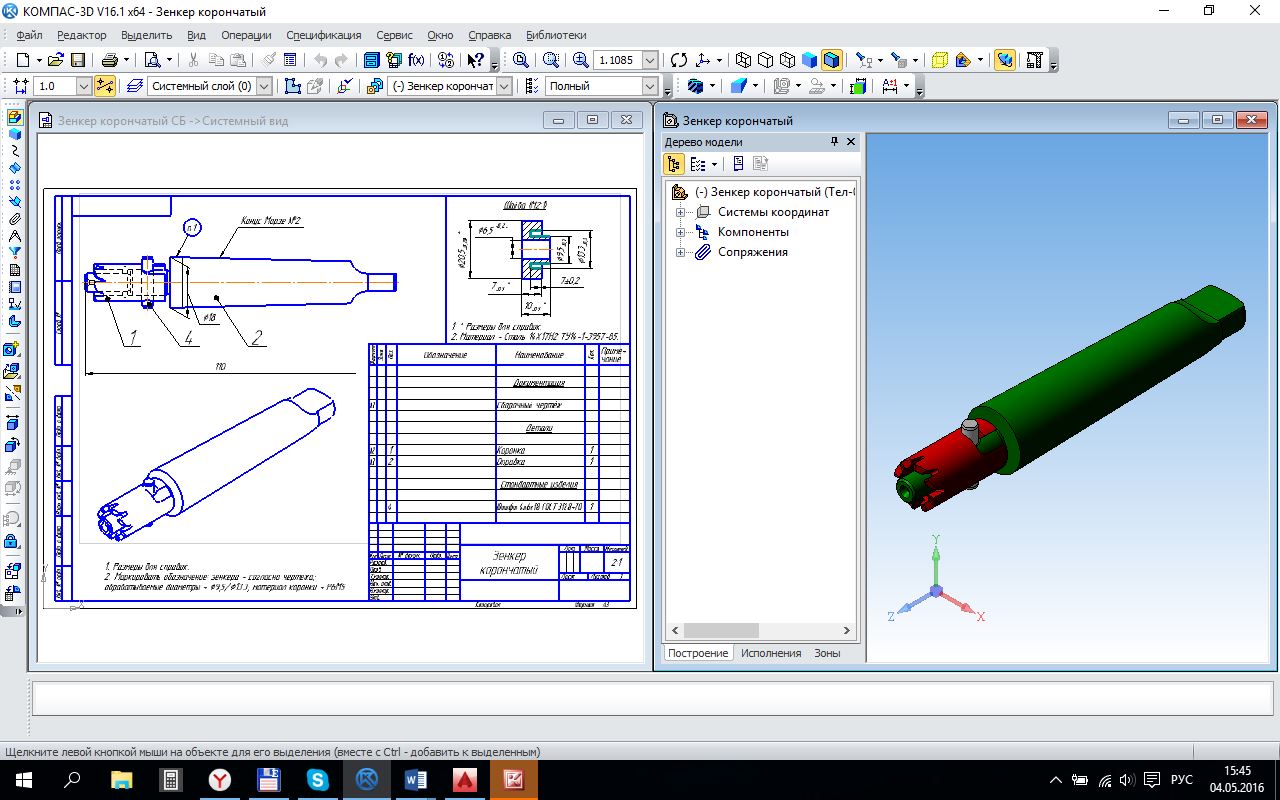Open the Операции menu

(246, 35)
